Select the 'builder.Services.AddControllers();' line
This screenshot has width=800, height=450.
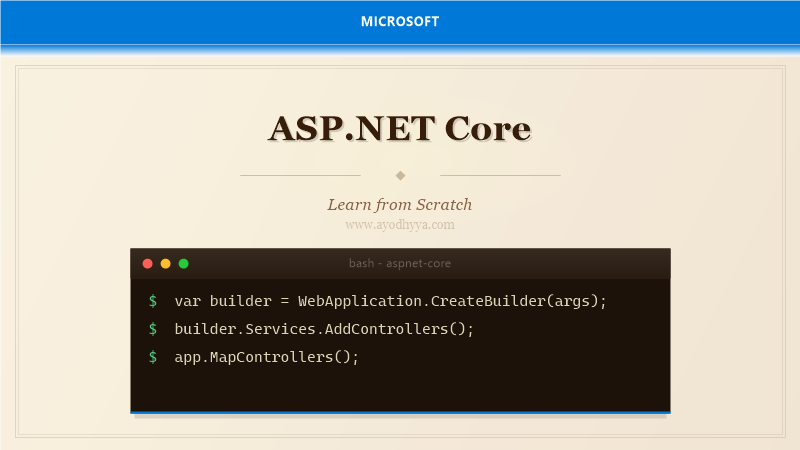click(x=324, y=329)
